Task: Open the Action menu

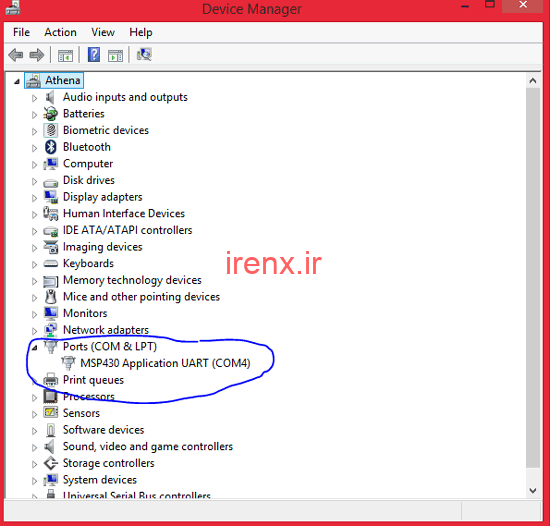Action: point(60,32)
